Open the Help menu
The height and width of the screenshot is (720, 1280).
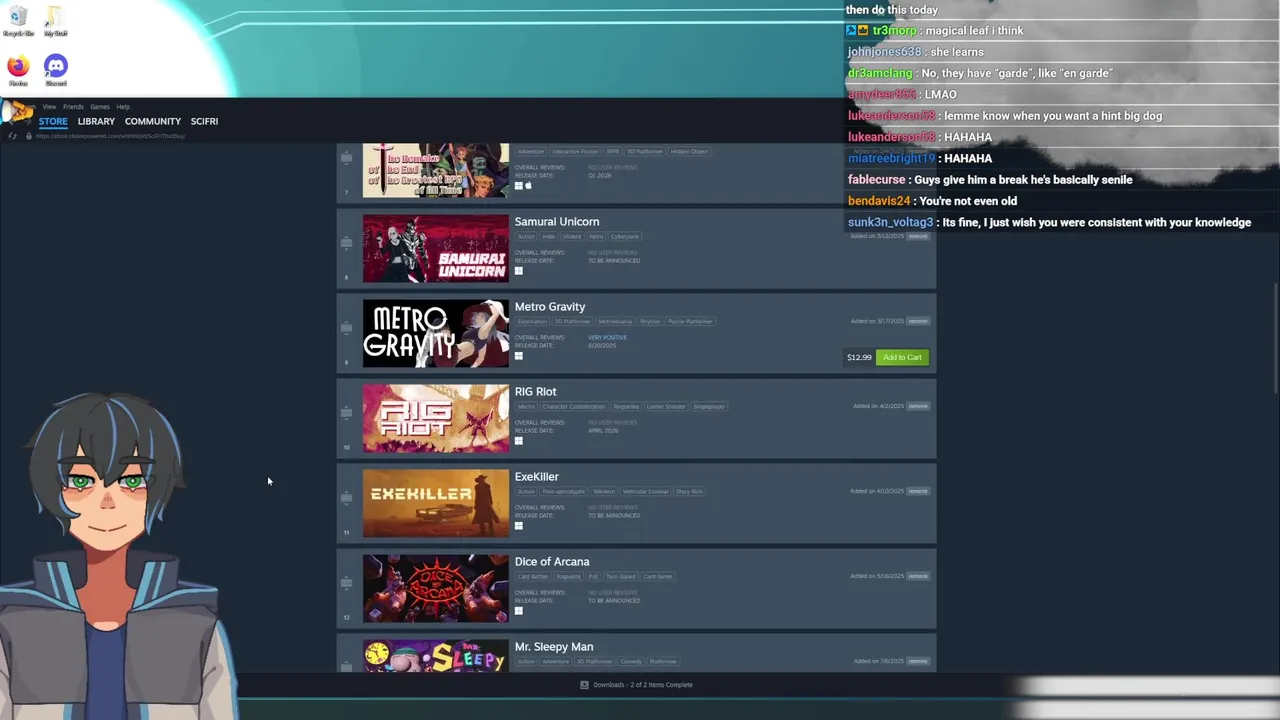point(123,107)
